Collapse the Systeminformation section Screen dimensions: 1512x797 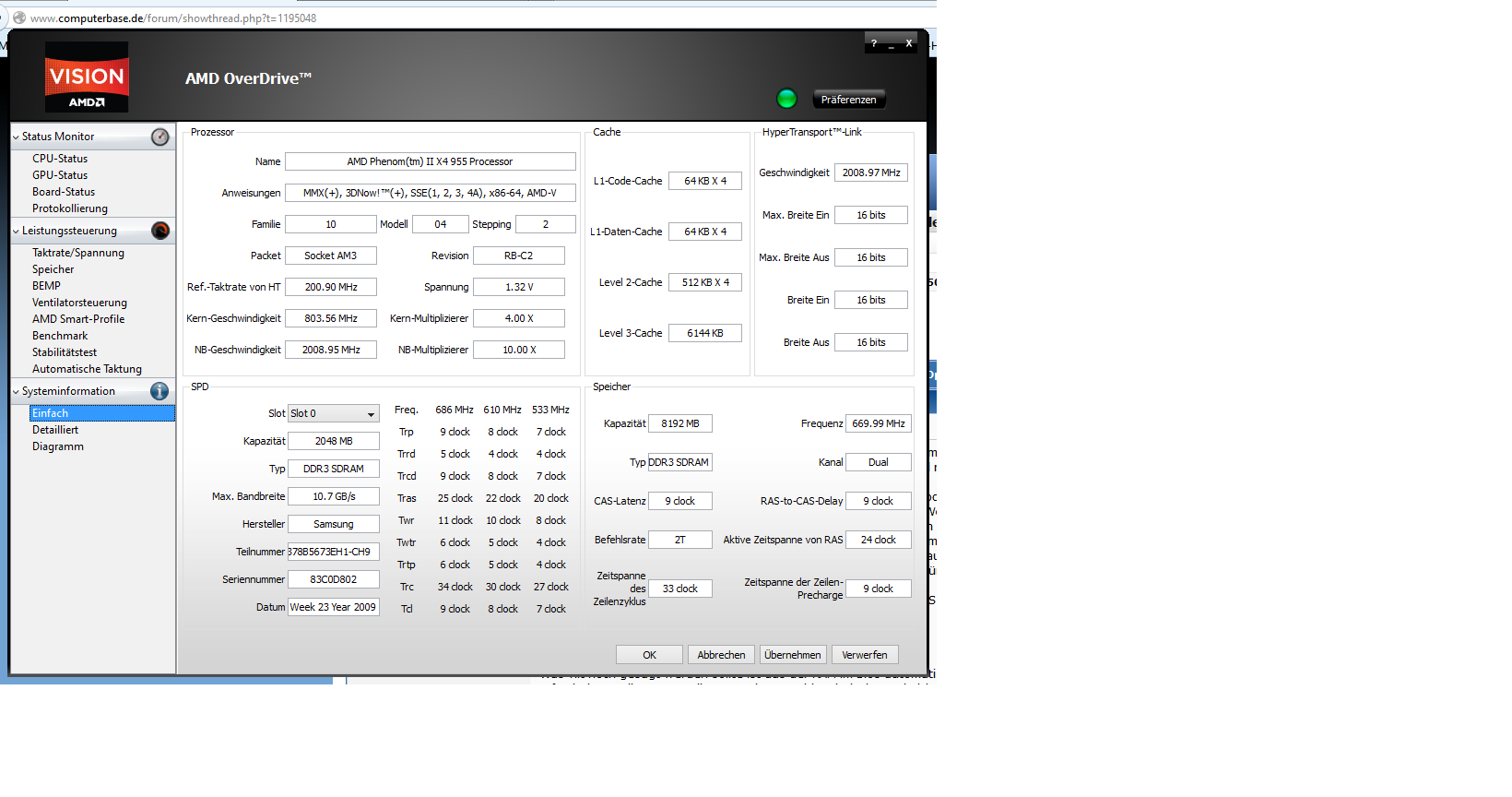16,391
